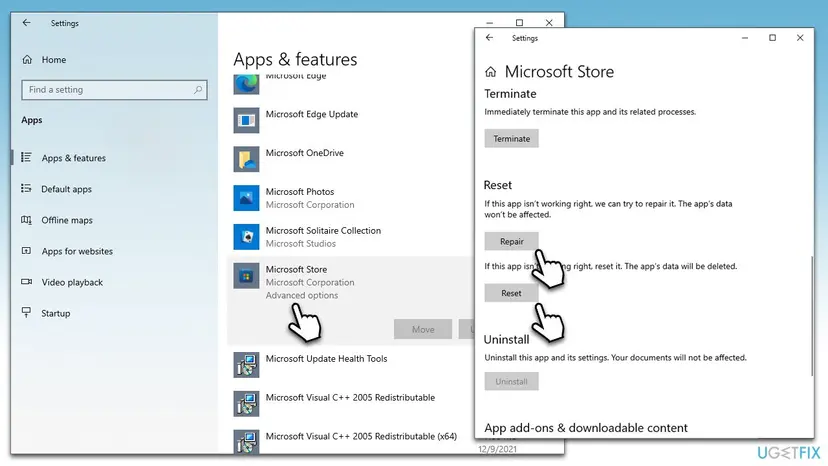828x466 pixels.
Task: Select Microsoft Update Health Tools text
Action: [326, 359]
